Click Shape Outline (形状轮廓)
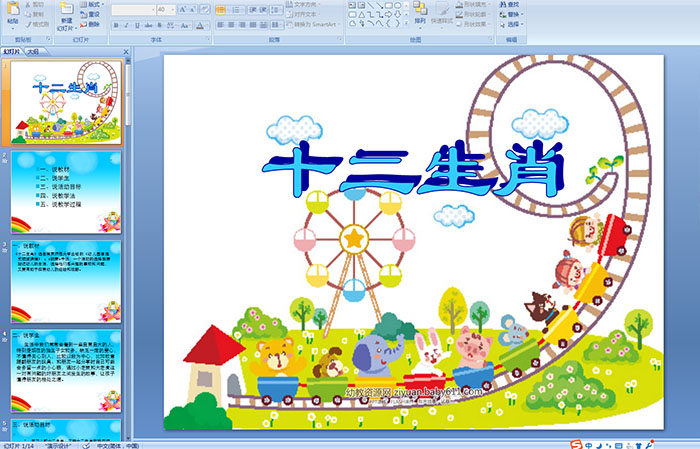Image resolution: width=700 pixels, height=449 pixels. 473,14
